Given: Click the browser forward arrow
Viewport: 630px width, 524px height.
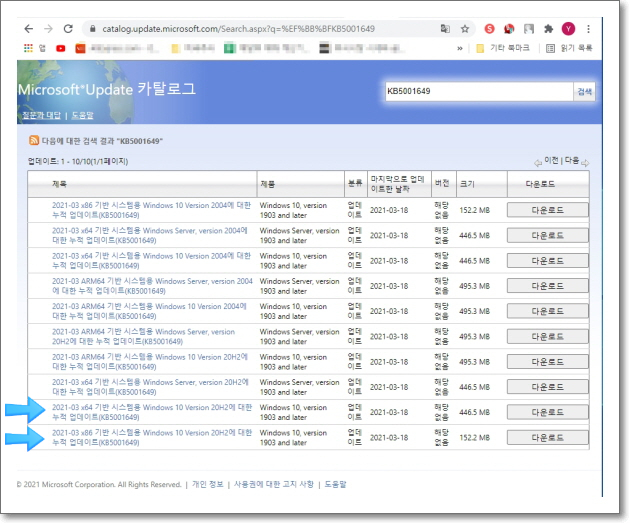Looking at the screenshot, I should pos(48,29).
